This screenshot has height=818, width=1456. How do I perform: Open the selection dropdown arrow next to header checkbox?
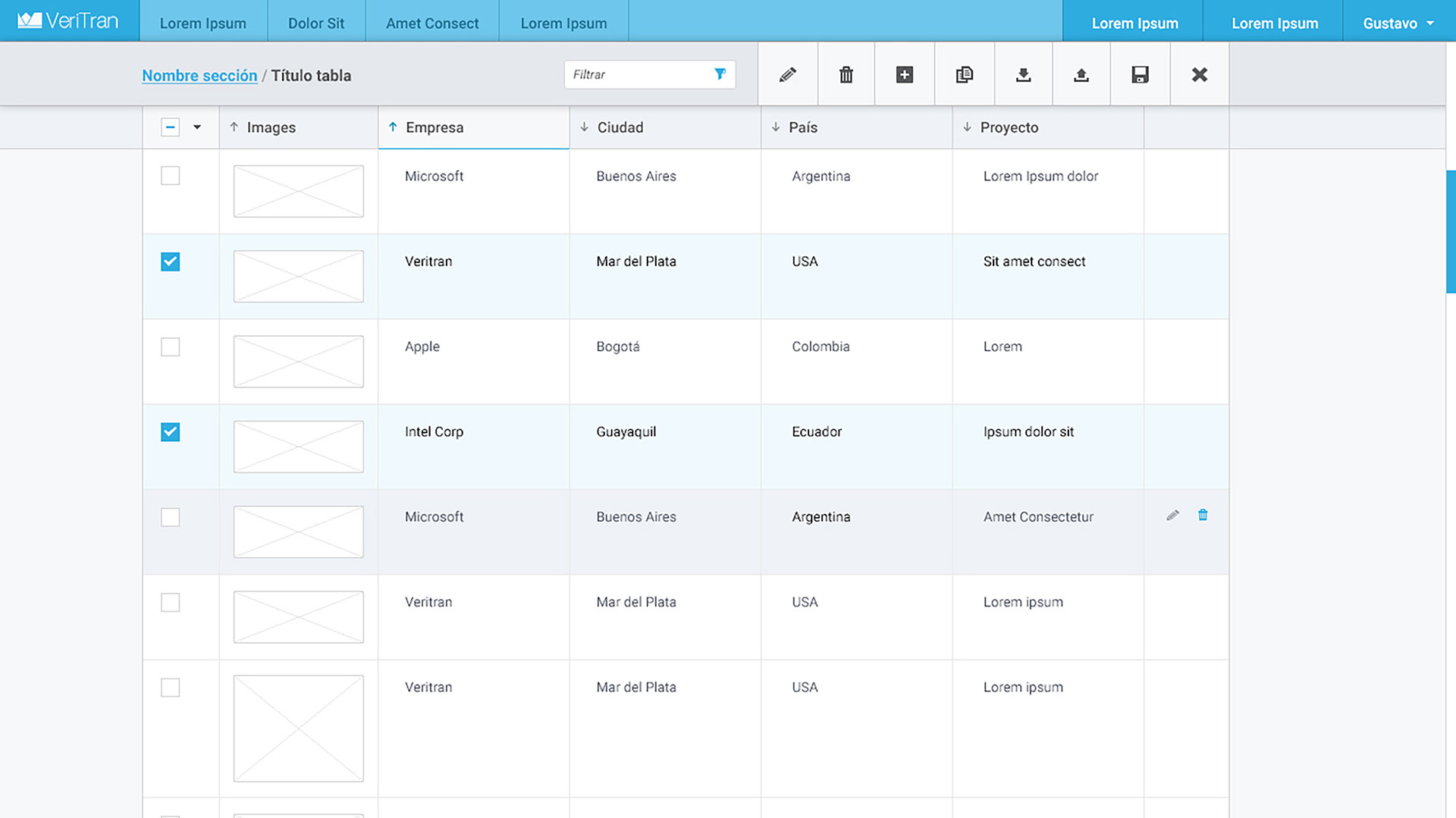click(197, 127)
